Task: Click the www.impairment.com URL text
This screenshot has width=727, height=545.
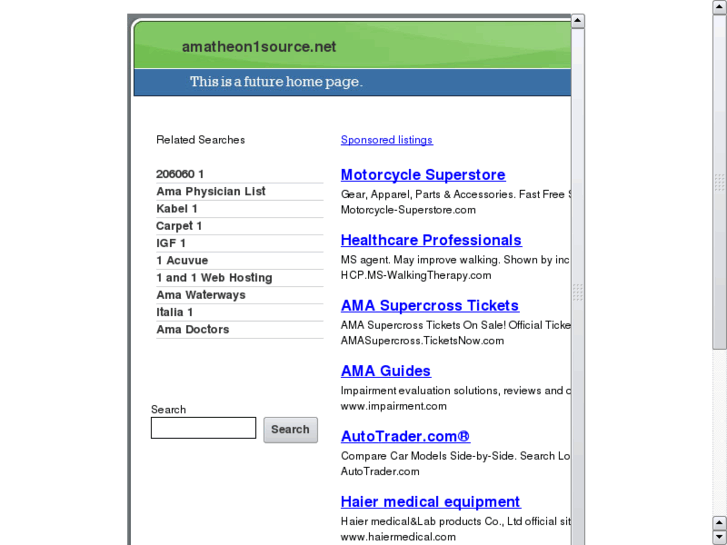Action: 394,406
